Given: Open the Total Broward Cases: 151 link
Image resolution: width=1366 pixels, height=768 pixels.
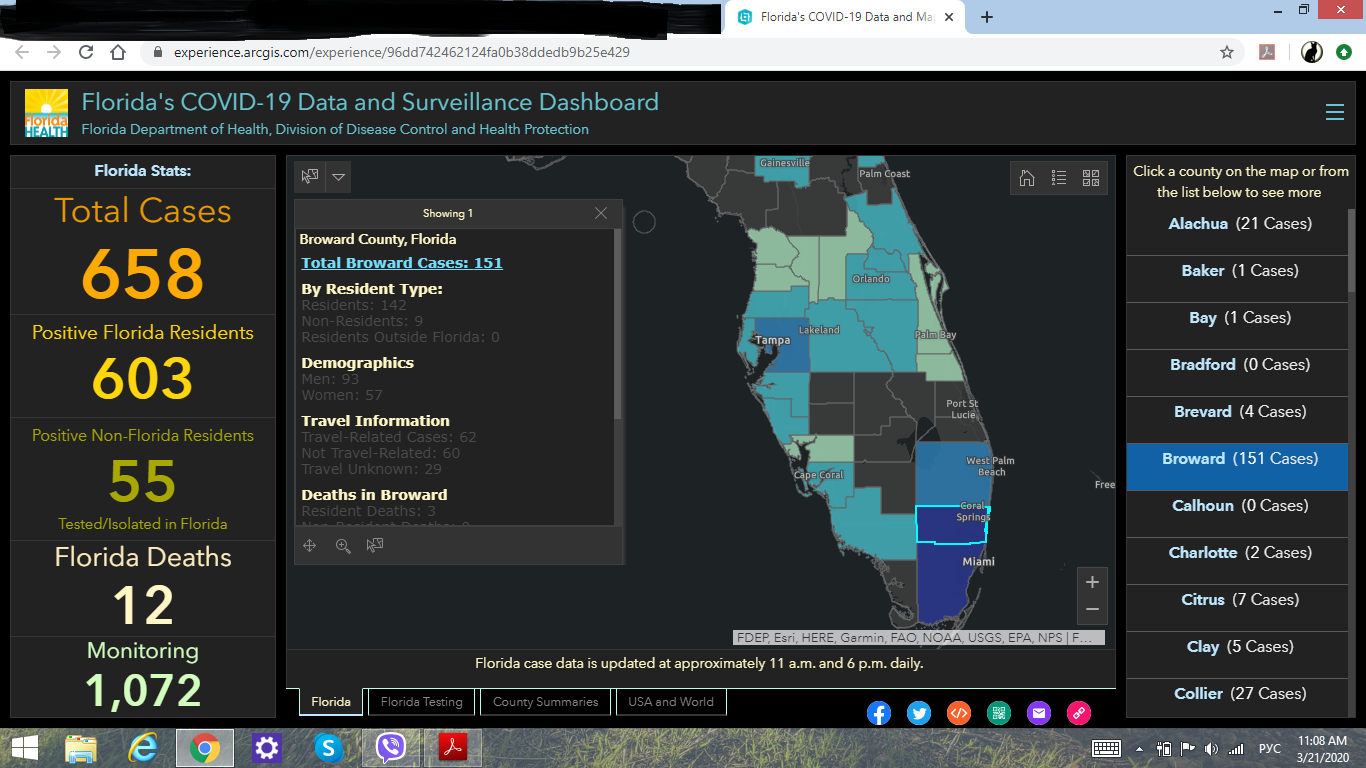Looking at the screenshot, I should [x=402, y=263].
